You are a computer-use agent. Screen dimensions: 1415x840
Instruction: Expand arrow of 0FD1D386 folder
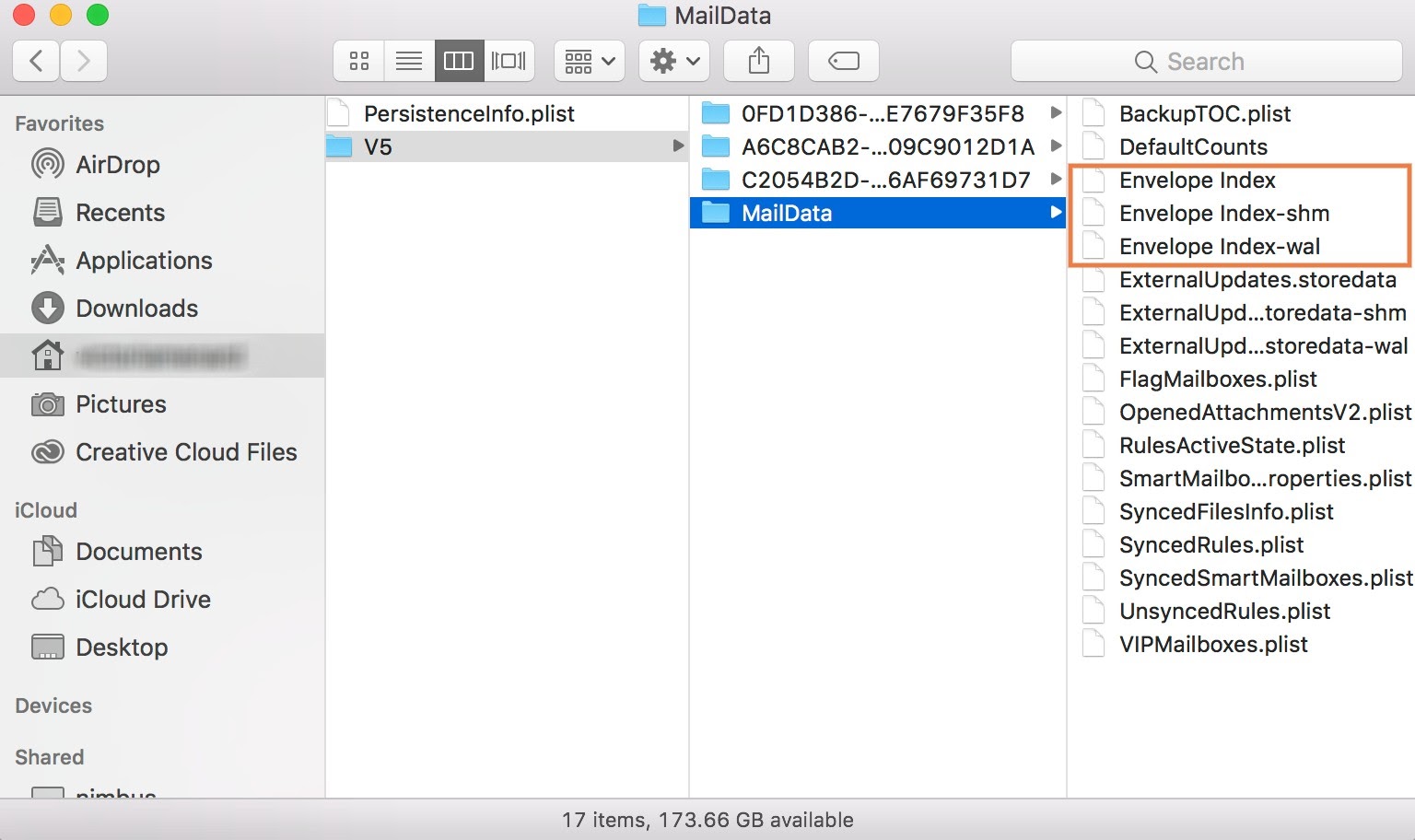(x=1056, y=113)
